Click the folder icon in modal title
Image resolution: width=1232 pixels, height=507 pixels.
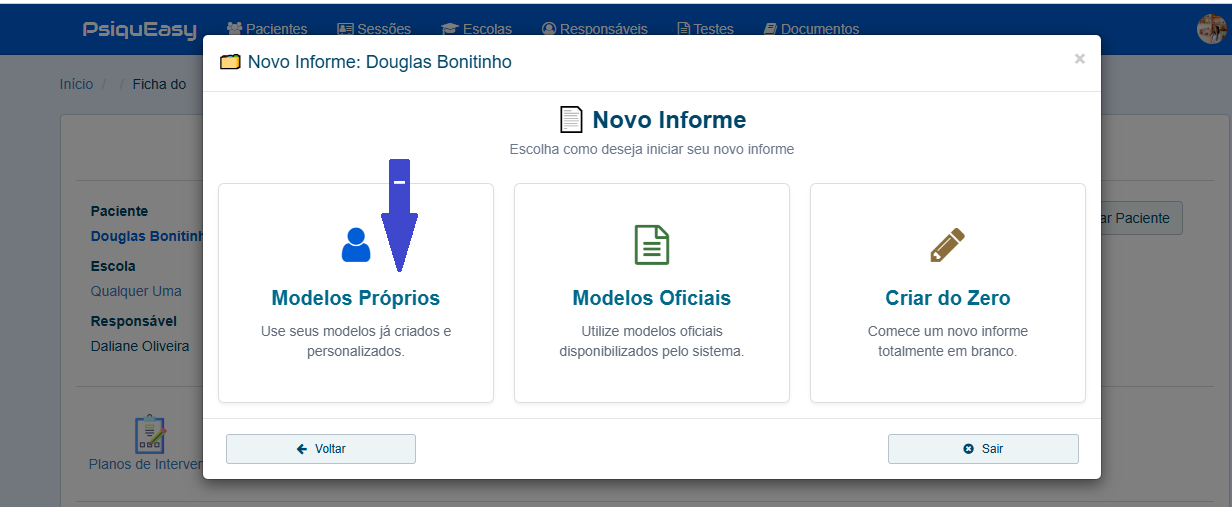point(230,63)
